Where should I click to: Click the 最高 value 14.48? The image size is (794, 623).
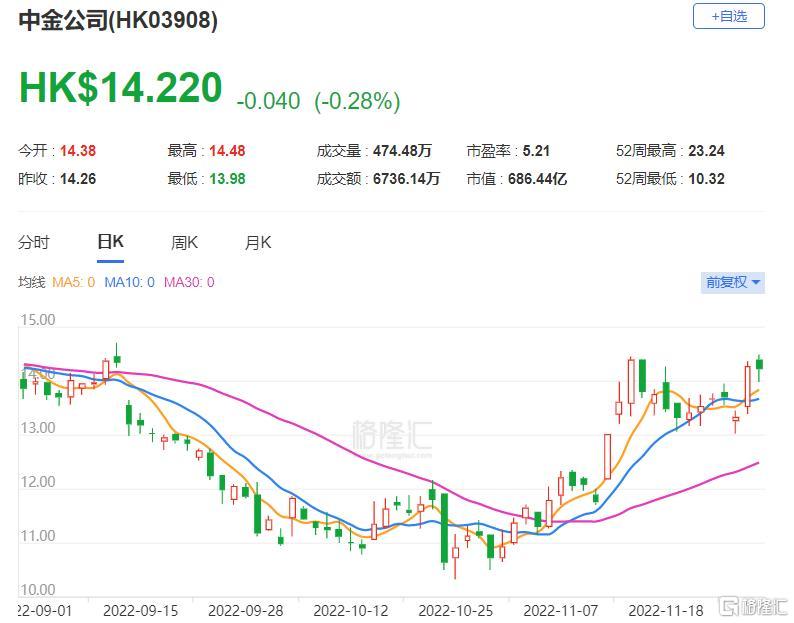tap(227, 151)
